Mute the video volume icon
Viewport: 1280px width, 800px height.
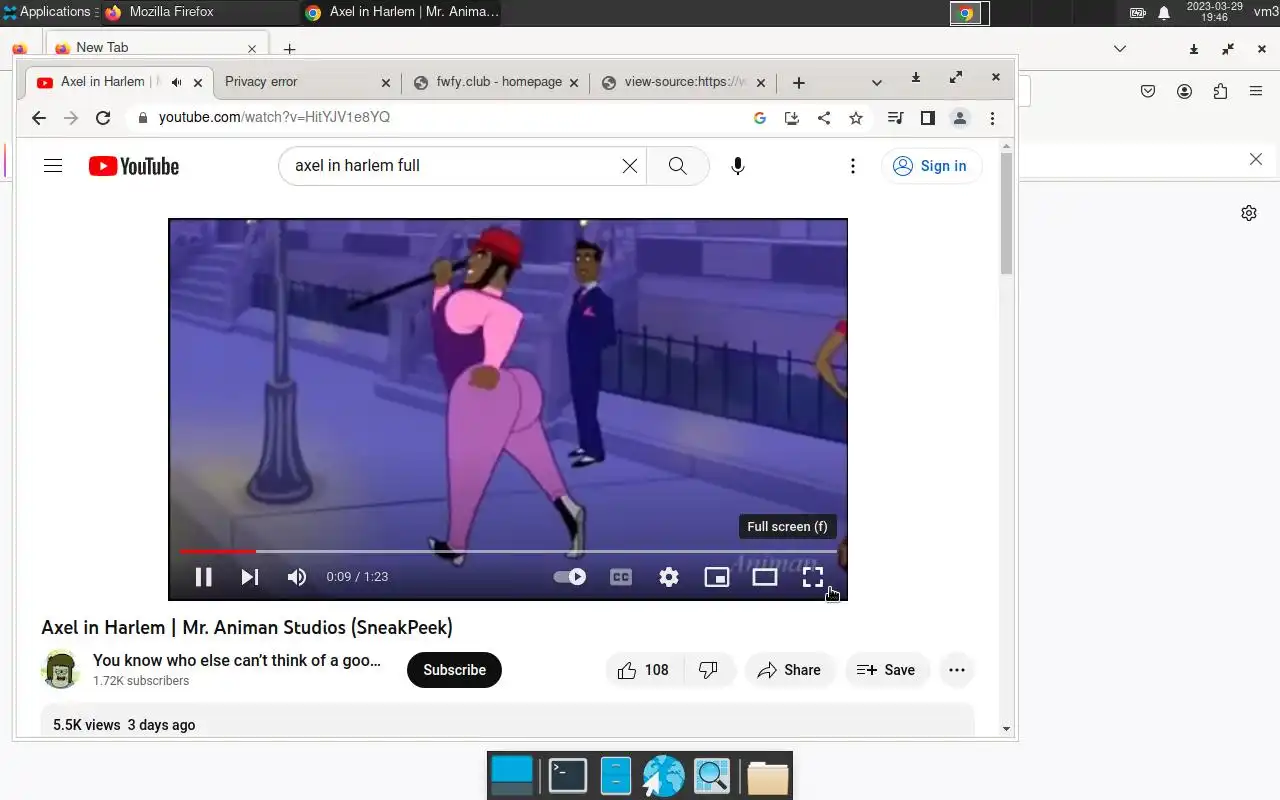pyautogui.click(x=297, y=577)
